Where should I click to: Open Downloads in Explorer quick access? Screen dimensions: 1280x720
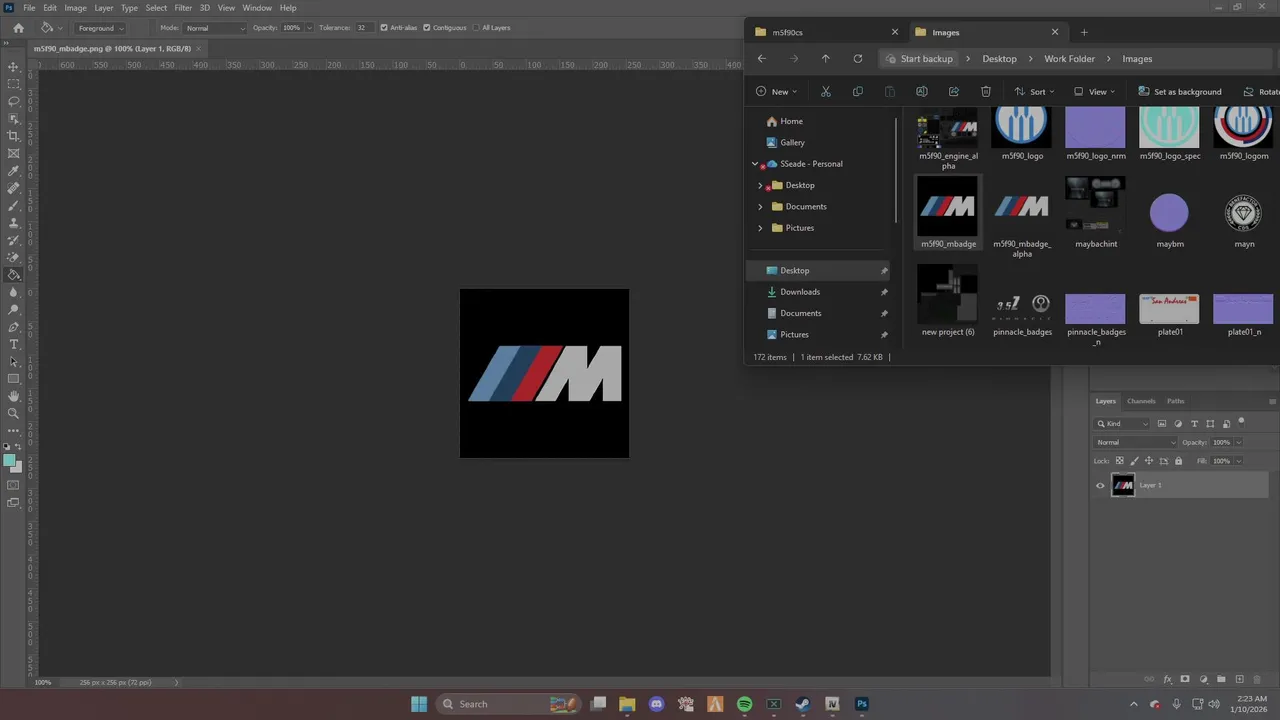[x=800, y=292]
